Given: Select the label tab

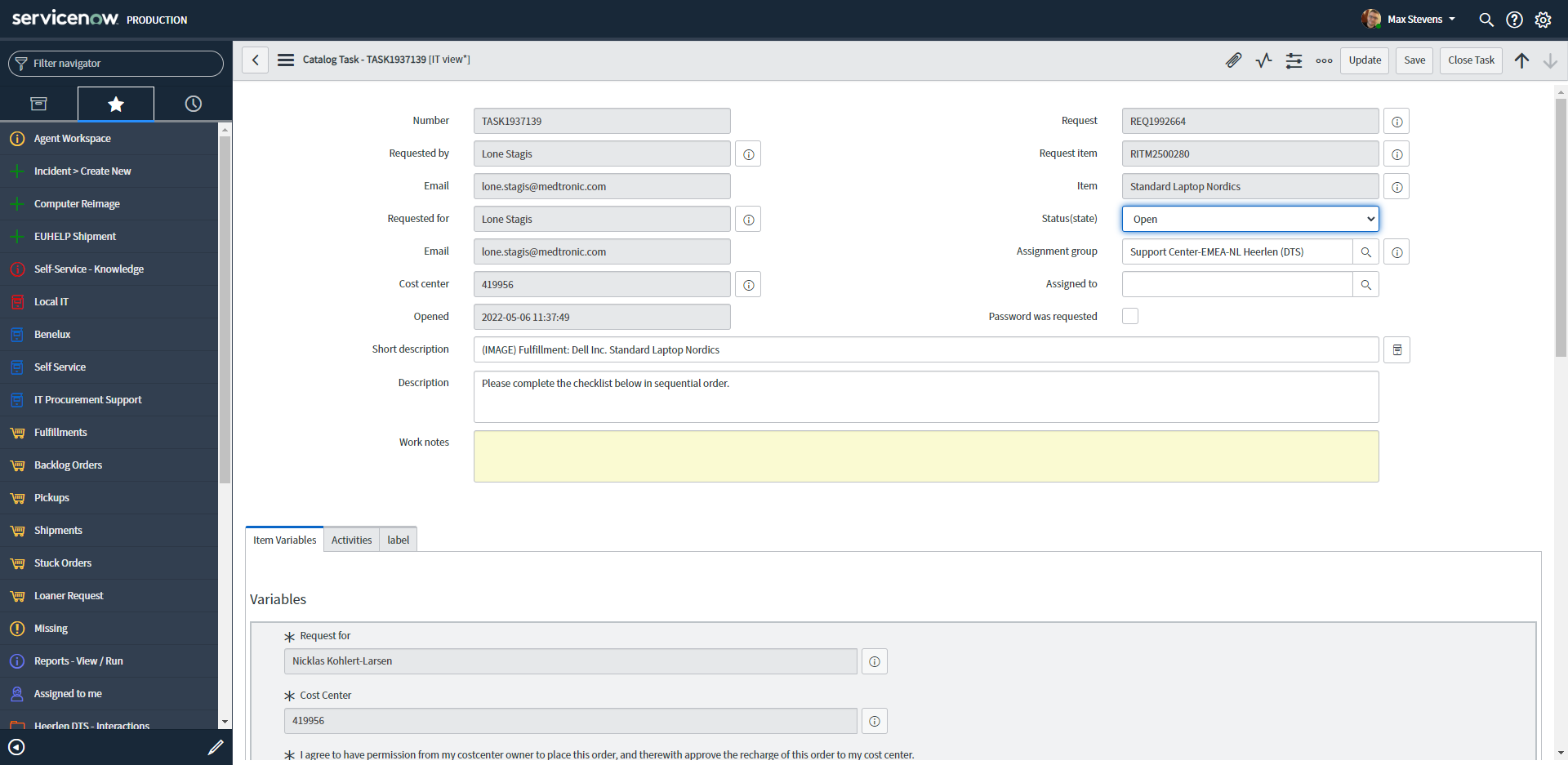Looking at the screenshot, I should tap(398, 540).
